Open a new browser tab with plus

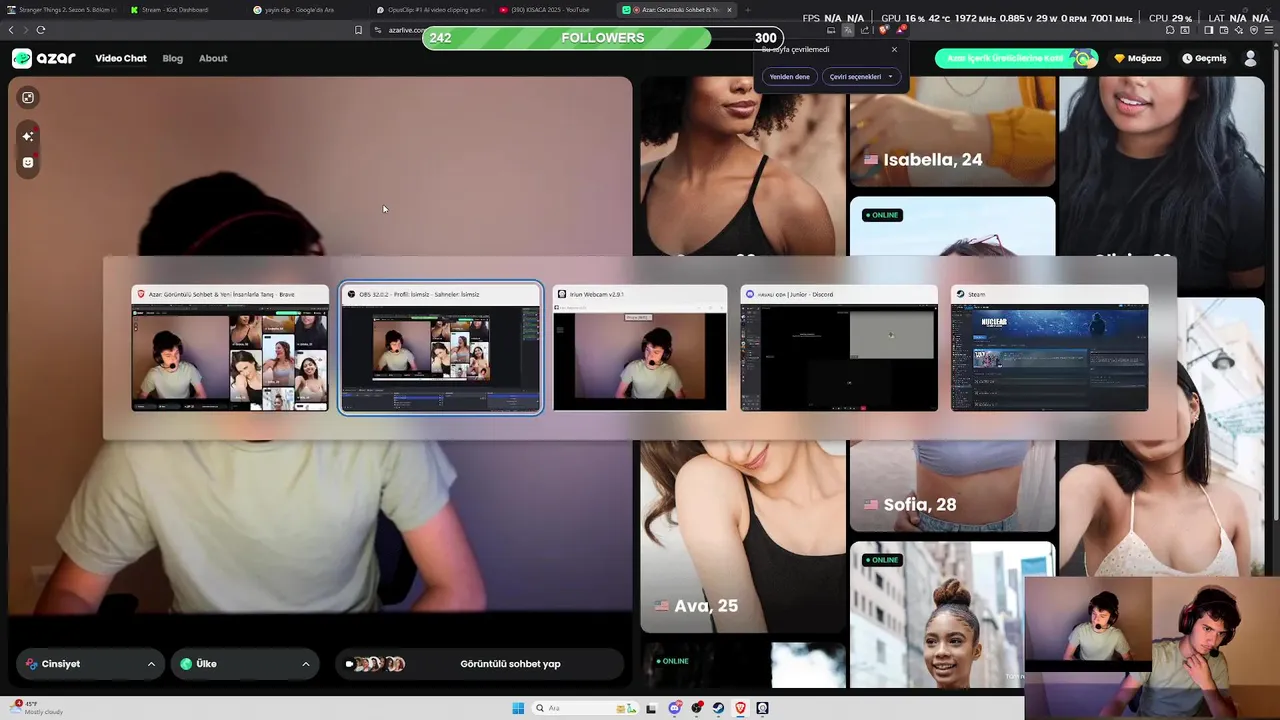[749, 9]
